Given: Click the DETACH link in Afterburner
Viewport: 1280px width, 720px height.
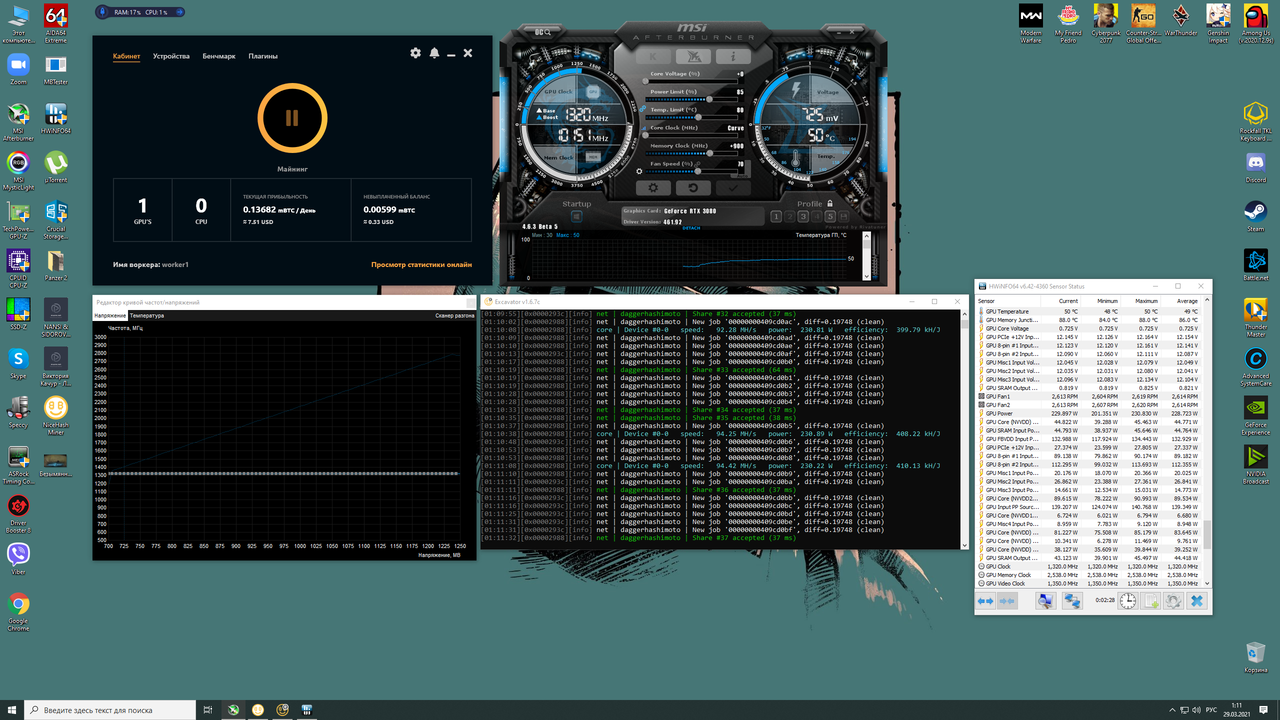Looking at the screenshot, I should pyautogui.click(x=692, y=228).
